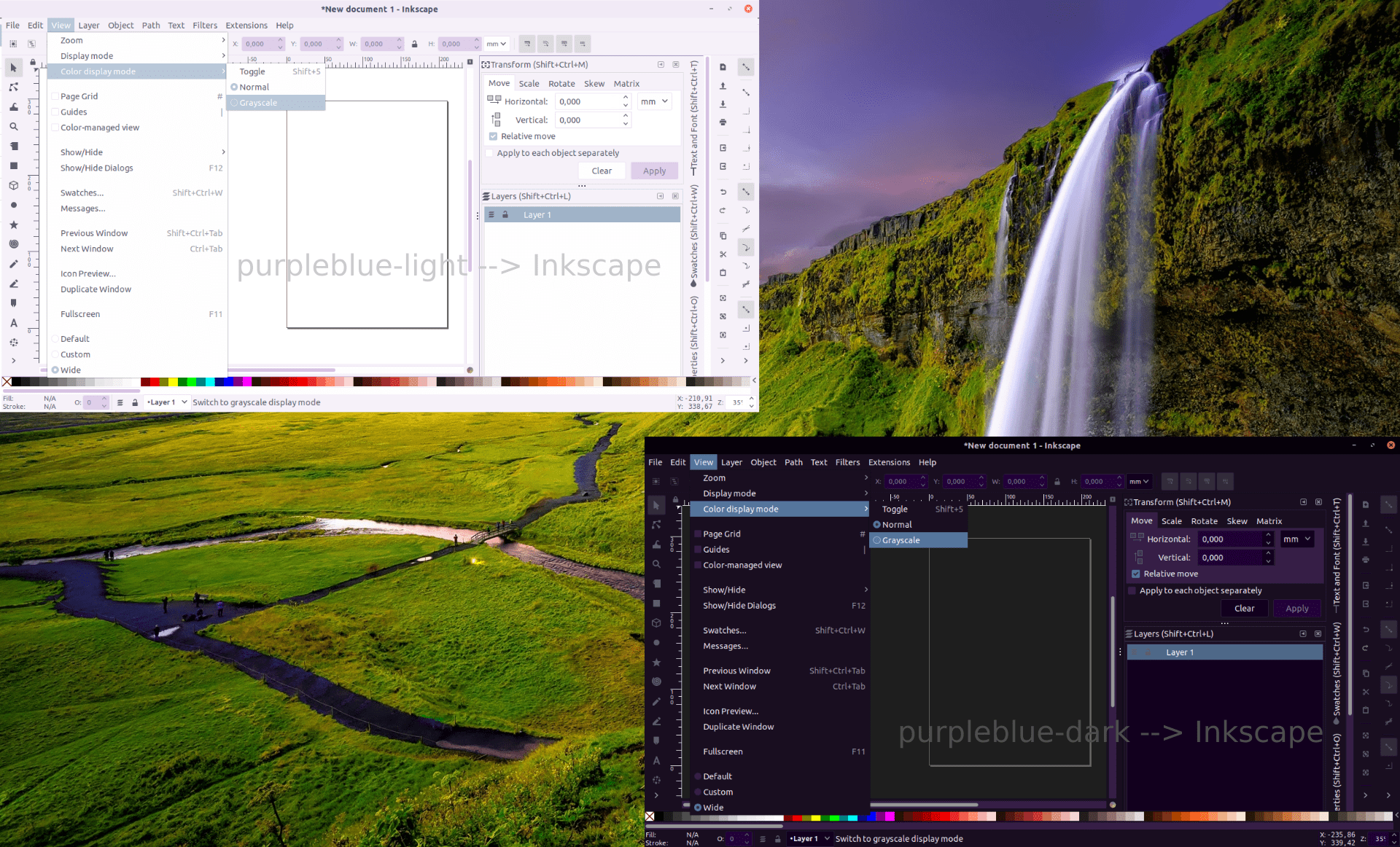Screen dimensions: 1400x847
Task: Choose Custom layout radio in light window menu
Action: click(137, 354)
